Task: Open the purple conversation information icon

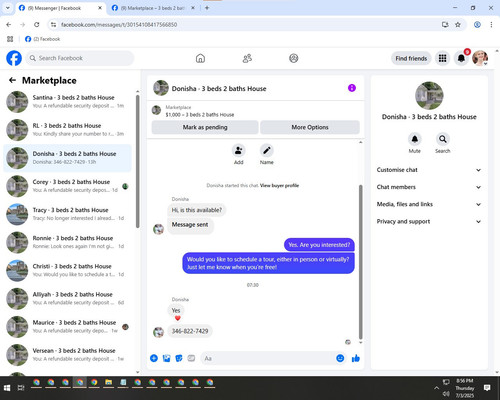Action: coord(352,88)
